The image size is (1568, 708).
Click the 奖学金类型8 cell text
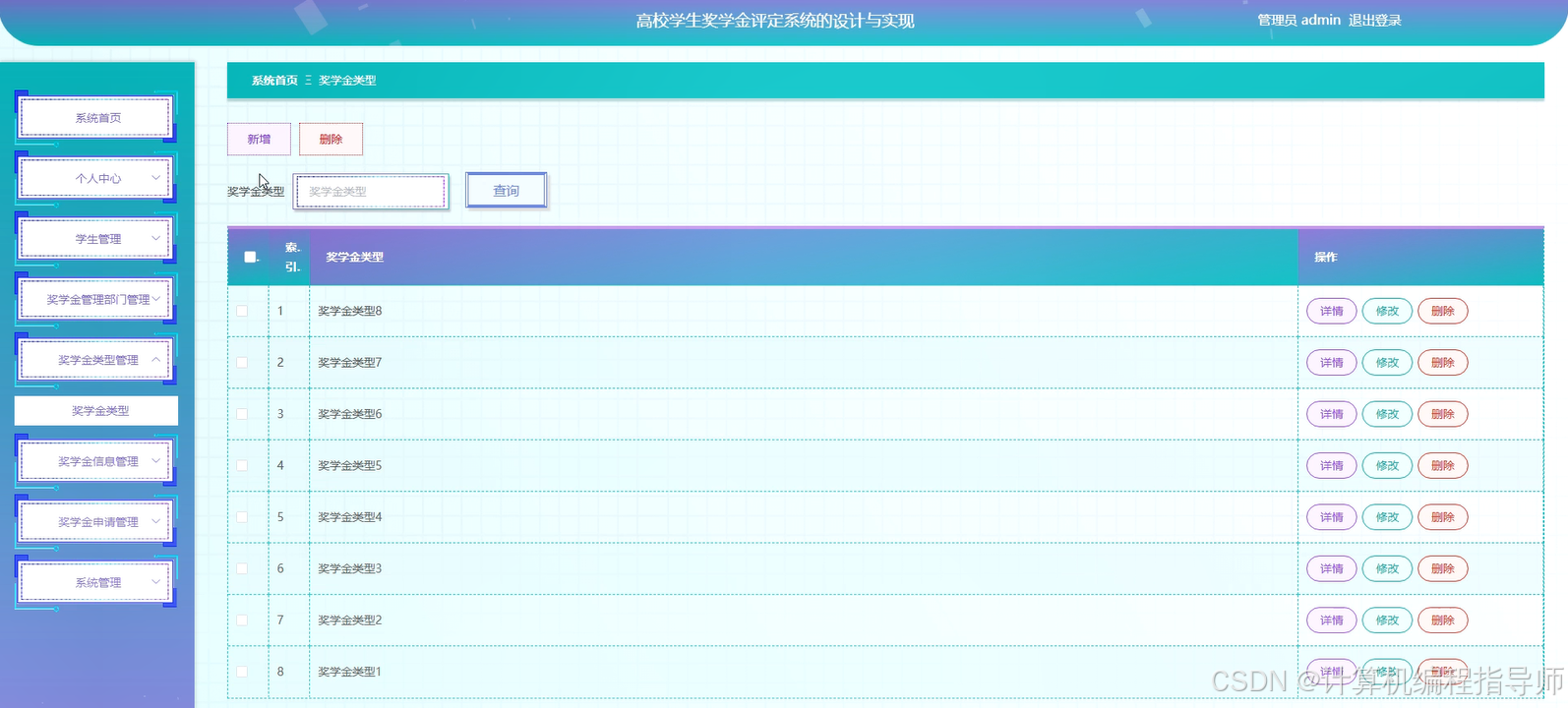[x=349, y=311]
